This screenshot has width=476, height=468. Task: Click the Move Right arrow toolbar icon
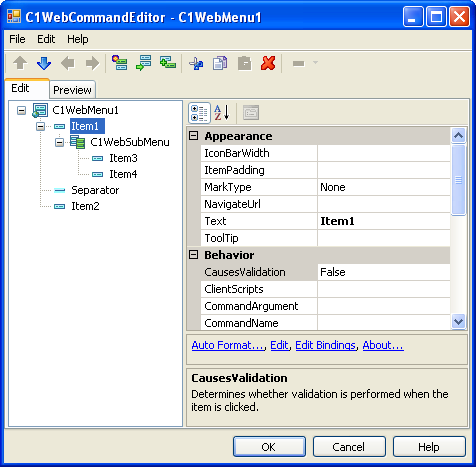[92, 63]
